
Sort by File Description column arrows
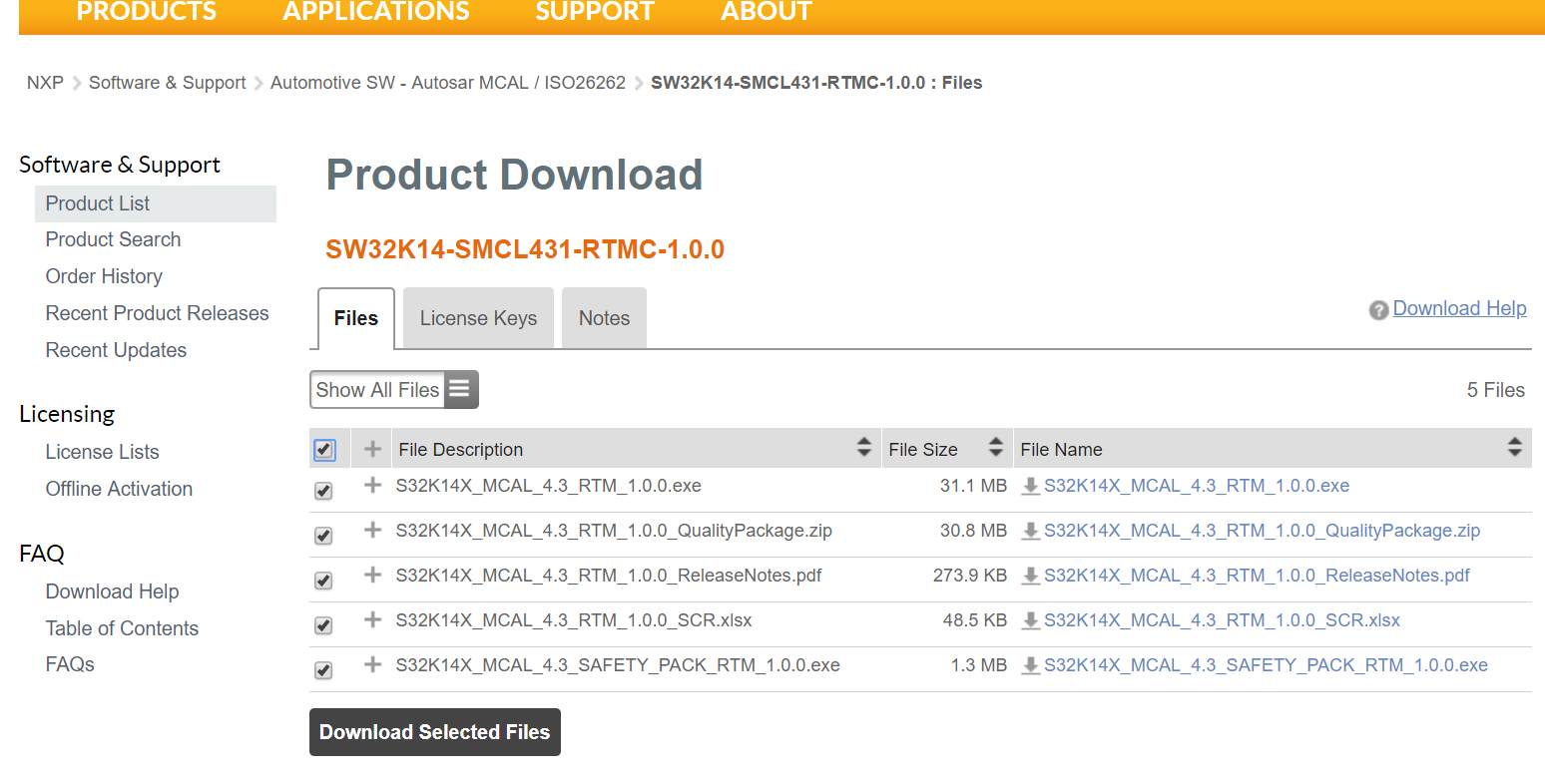pos(863,448)
